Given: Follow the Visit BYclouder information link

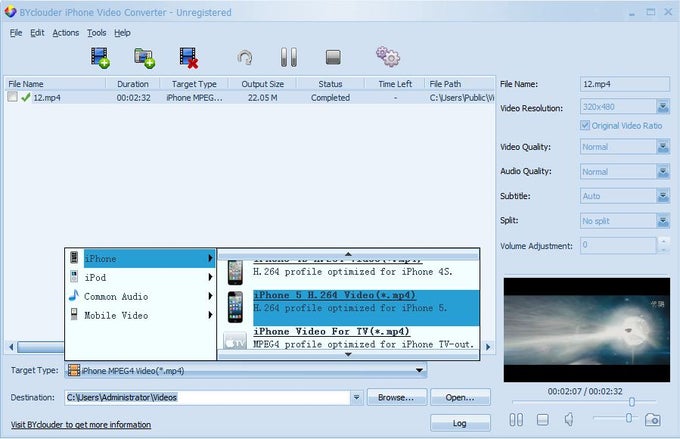Looking at the screenshot, I should [81, 424].
